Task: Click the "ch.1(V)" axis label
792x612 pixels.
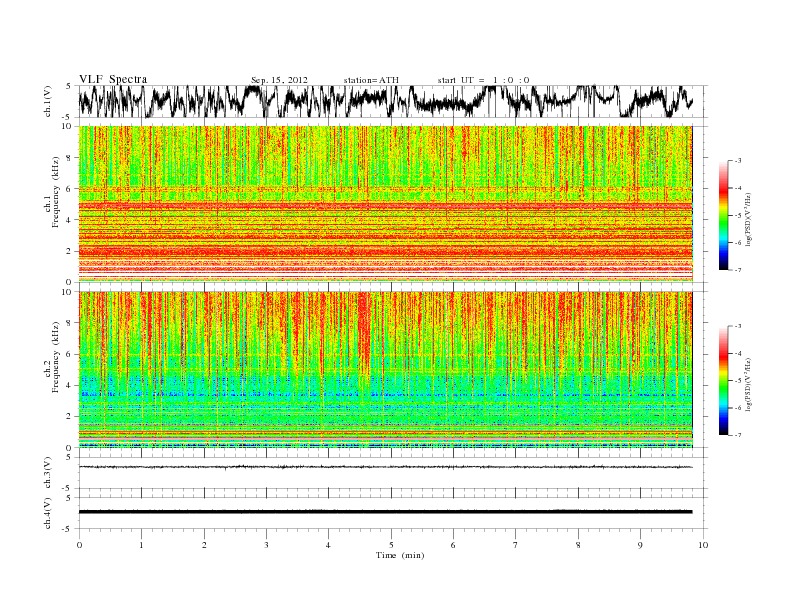Action: pyautogui.click(x=48, y=102)
